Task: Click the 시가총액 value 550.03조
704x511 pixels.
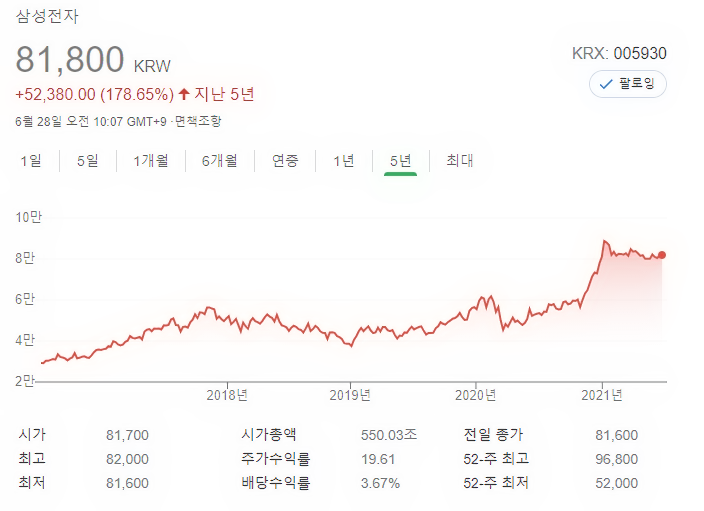Action: click(x=389, y=435)
